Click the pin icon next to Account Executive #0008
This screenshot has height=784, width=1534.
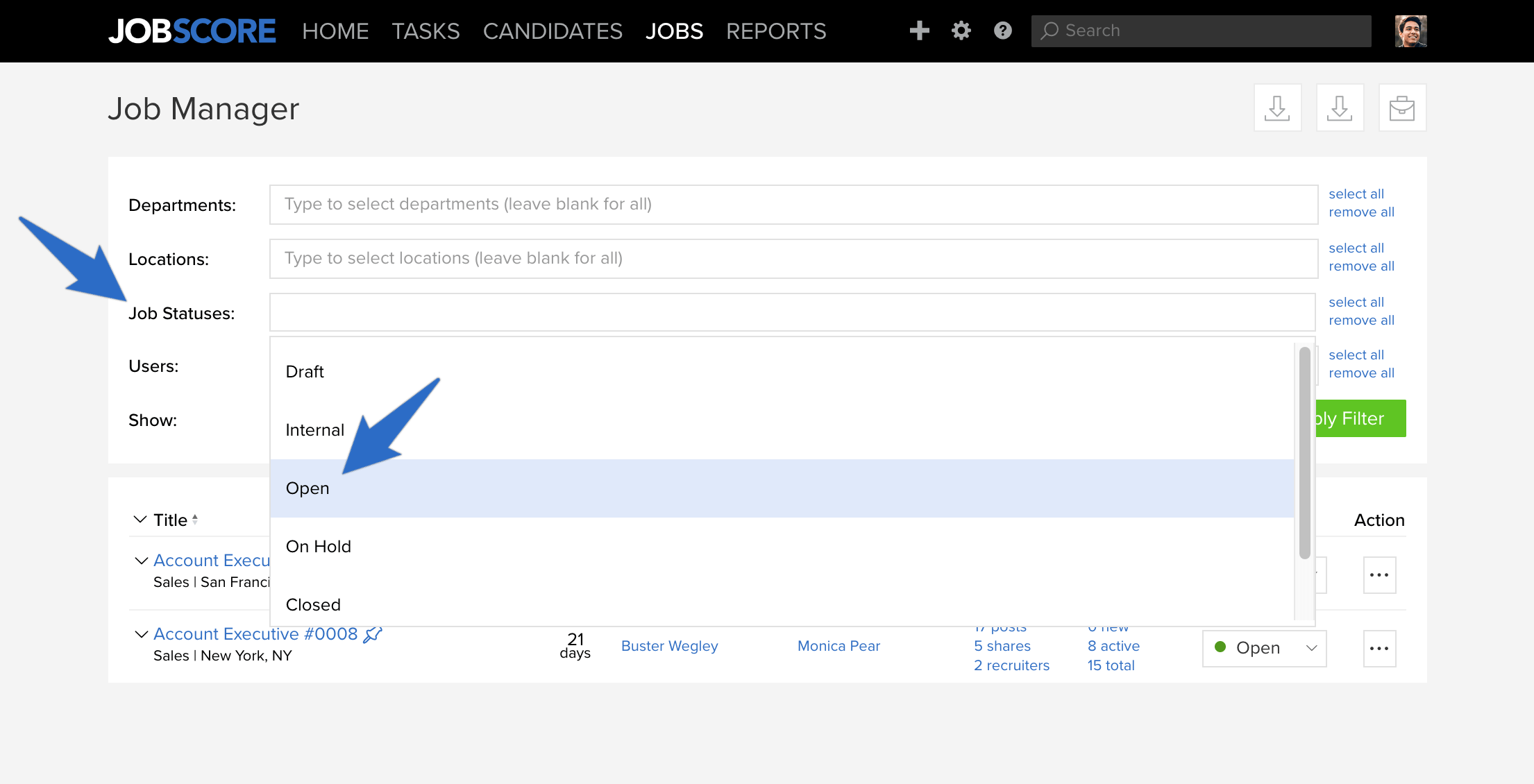click(373, 634)
